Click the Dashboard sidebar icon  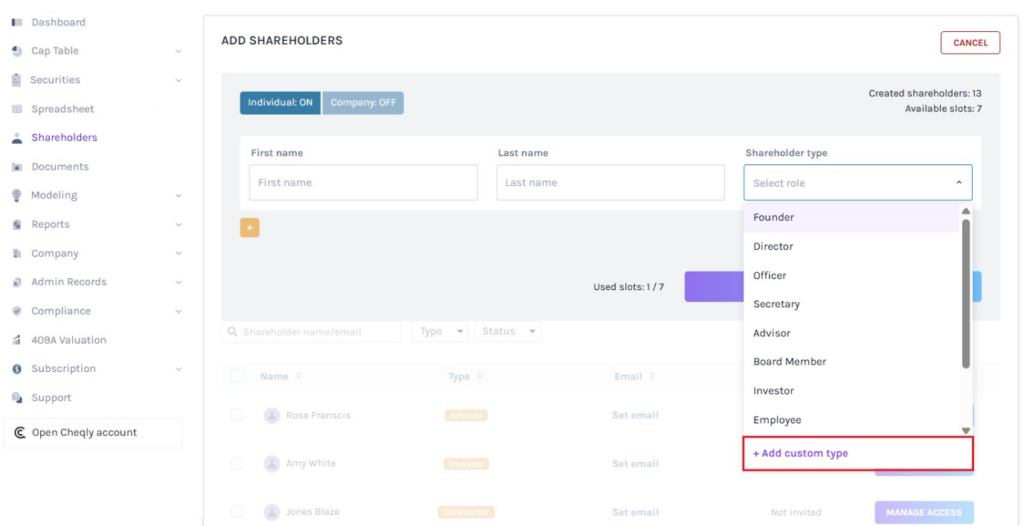(x=18, y=22)
